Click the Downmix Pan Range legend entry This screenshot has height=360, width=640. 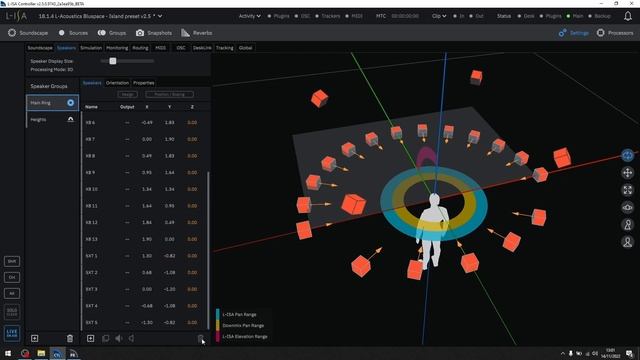pyautogui.click(x=243, y=326)
